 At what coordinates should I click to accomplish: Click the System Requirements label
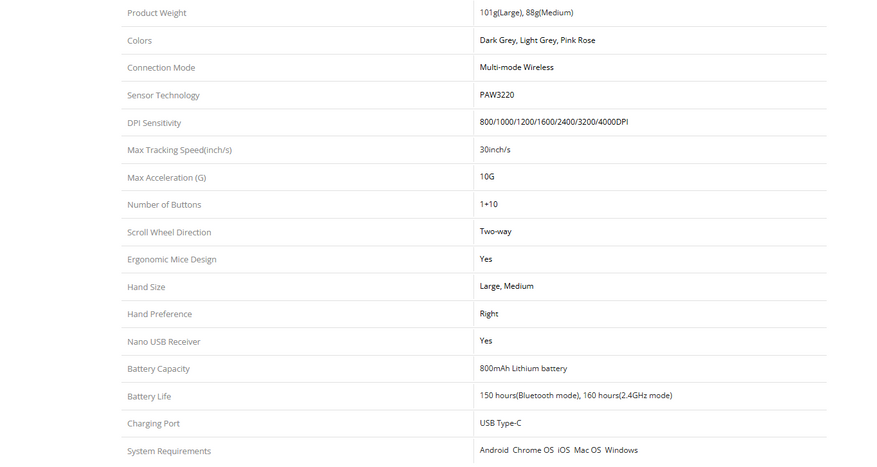(169, 451)
